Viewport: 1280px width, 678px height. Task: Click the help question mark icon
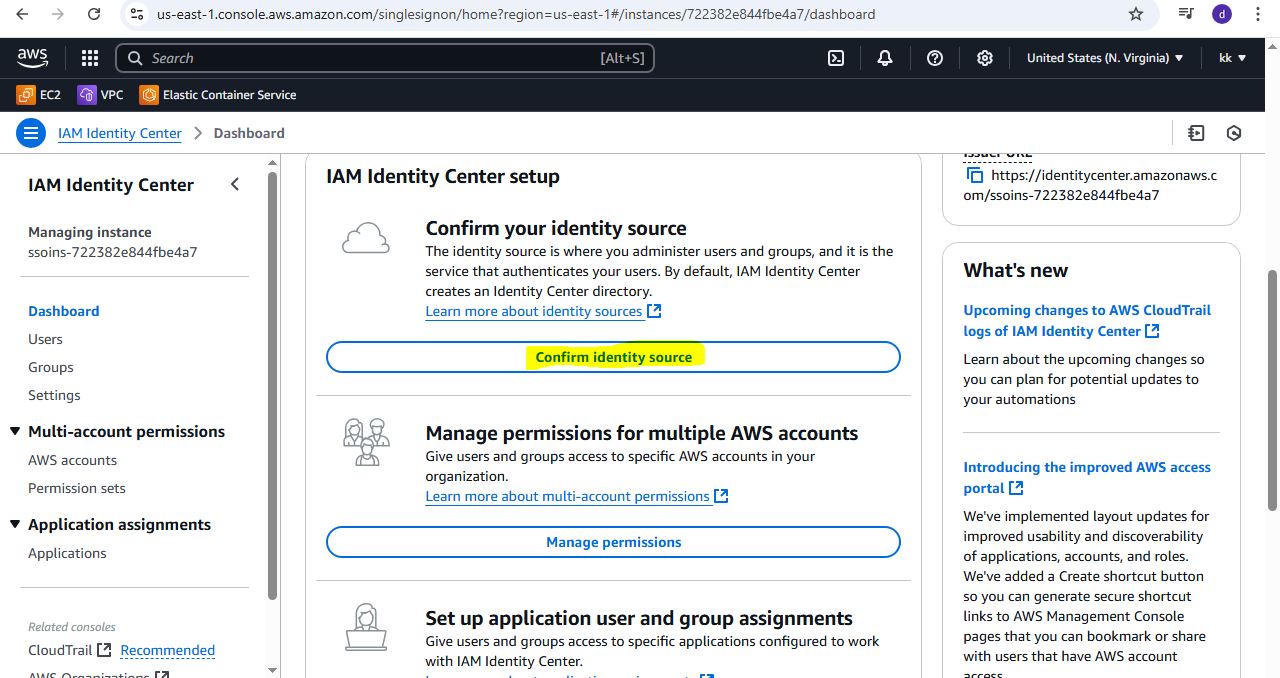coord(935,58)
